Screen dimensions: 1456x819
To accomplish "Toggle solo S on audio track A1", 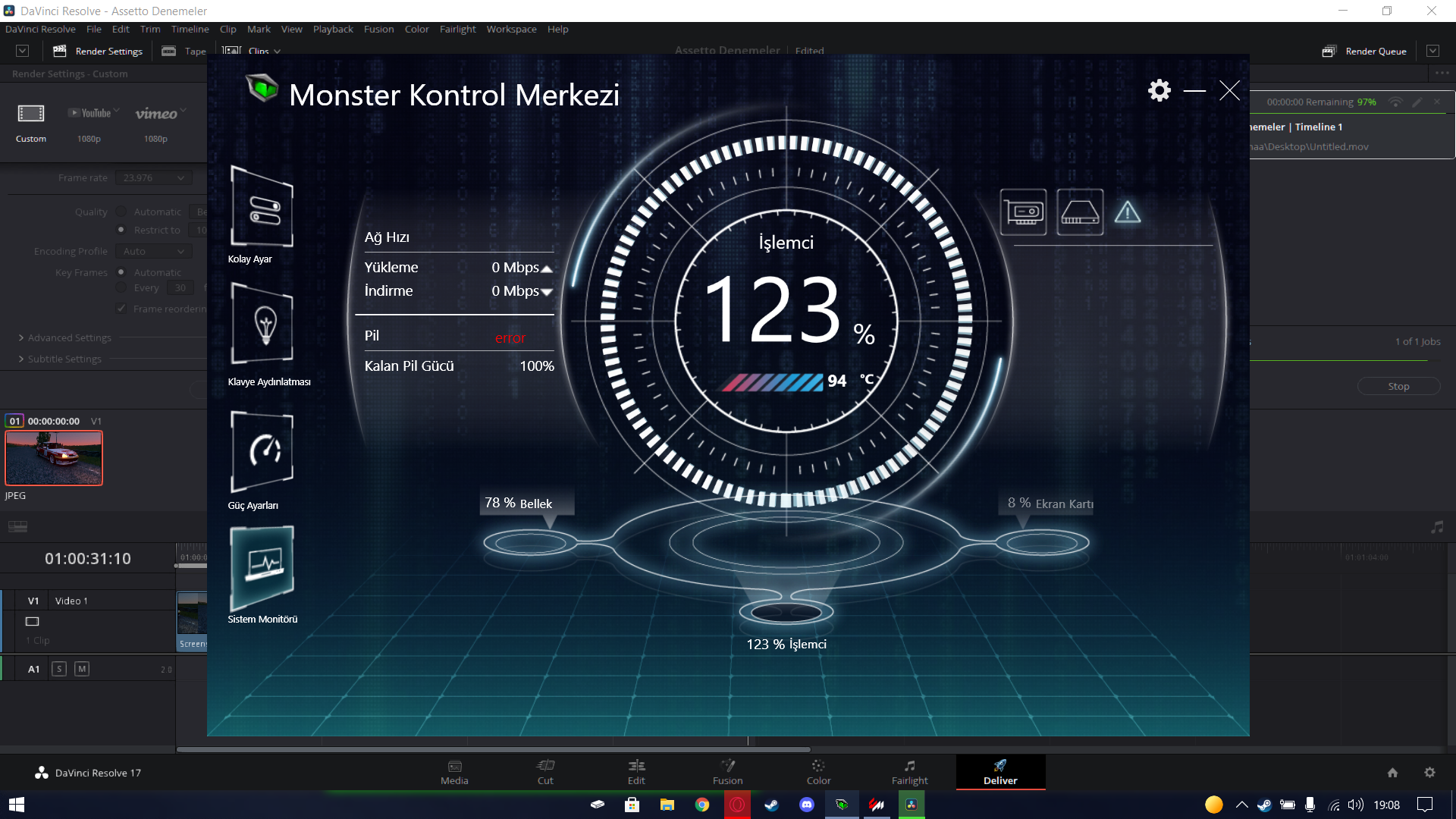I will [x=59, y=669].
